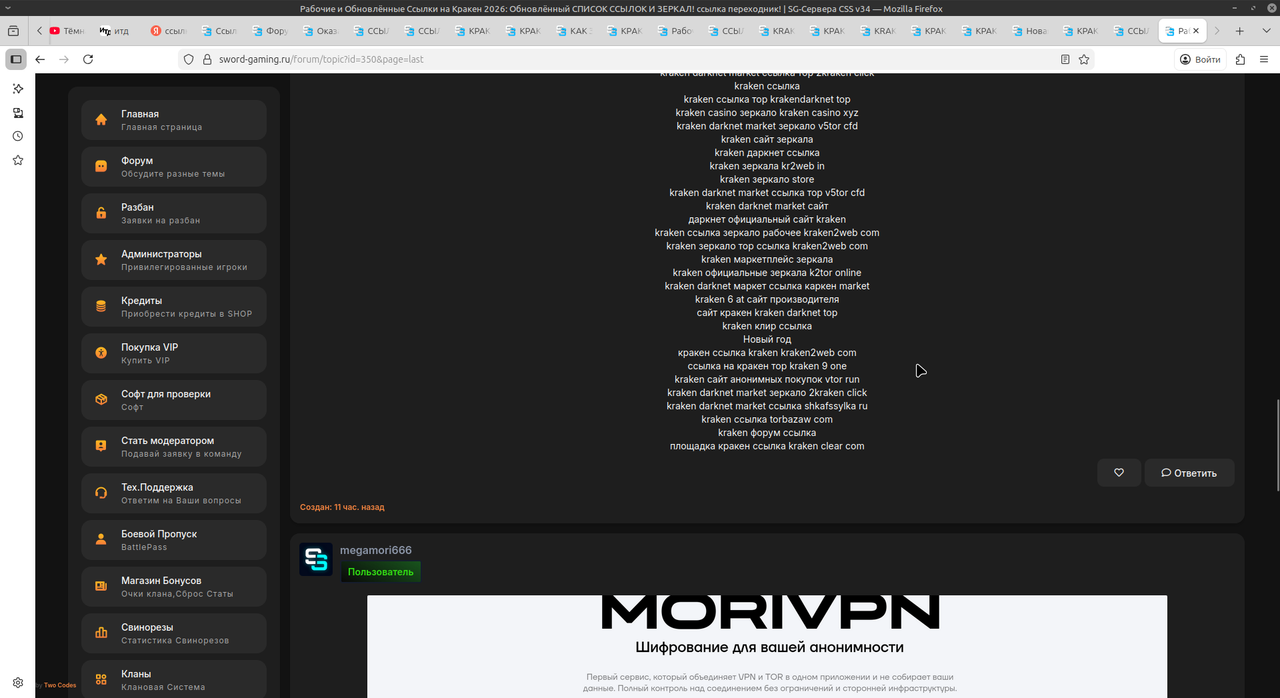Screen dimensions: 1280x698
Task: Click the browser back arrow
Action: click(40, 59)
